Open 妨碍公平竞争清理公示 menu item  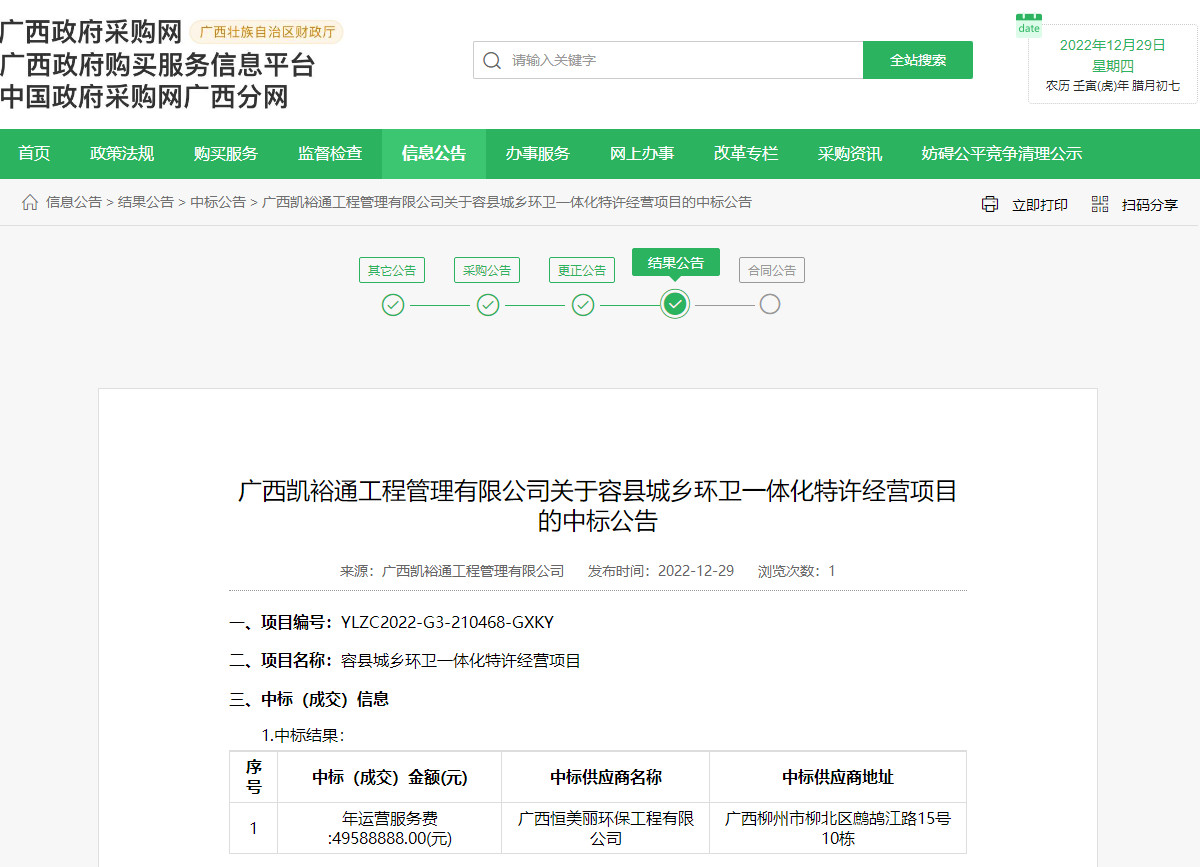click(x=1001, y=154)
